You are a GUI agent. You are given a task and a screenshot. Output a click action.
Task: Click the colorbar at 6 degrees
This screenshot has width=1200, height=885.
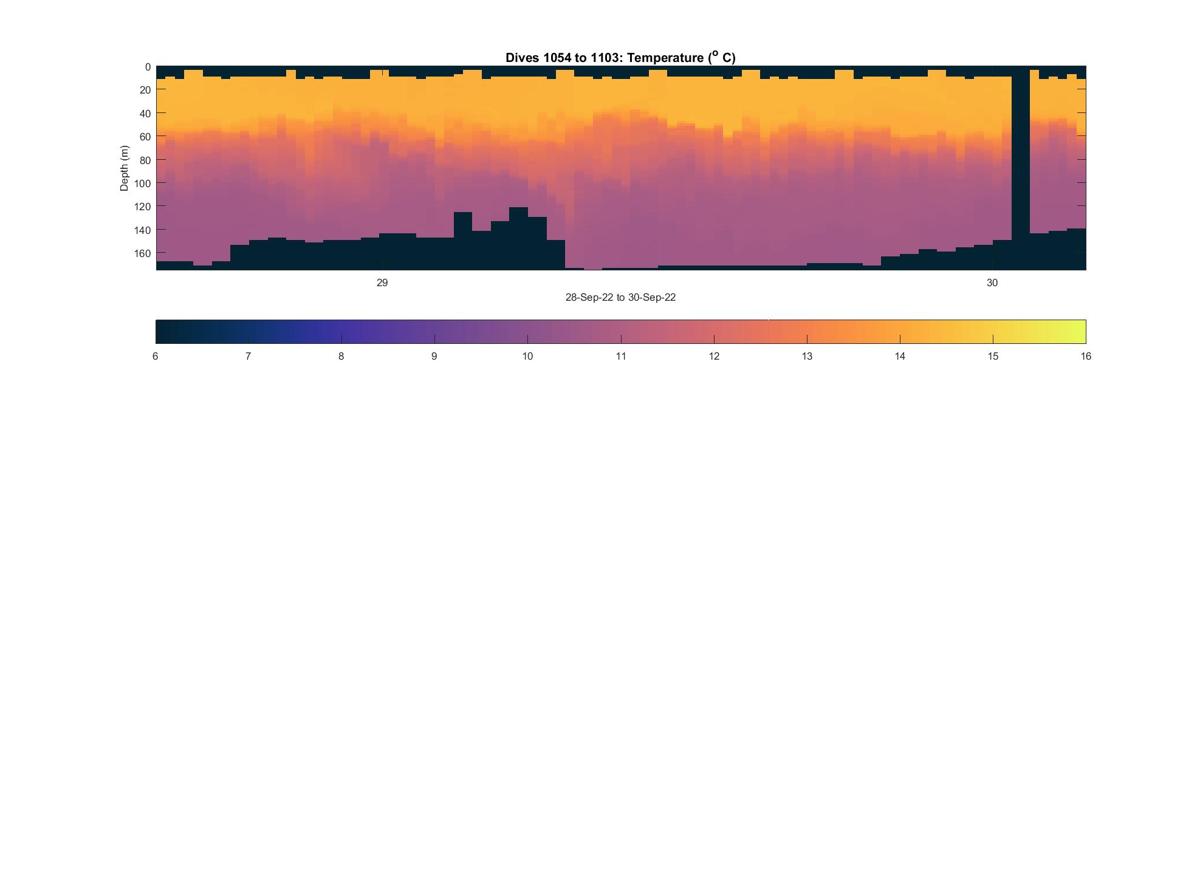click(x=158, y=331)
